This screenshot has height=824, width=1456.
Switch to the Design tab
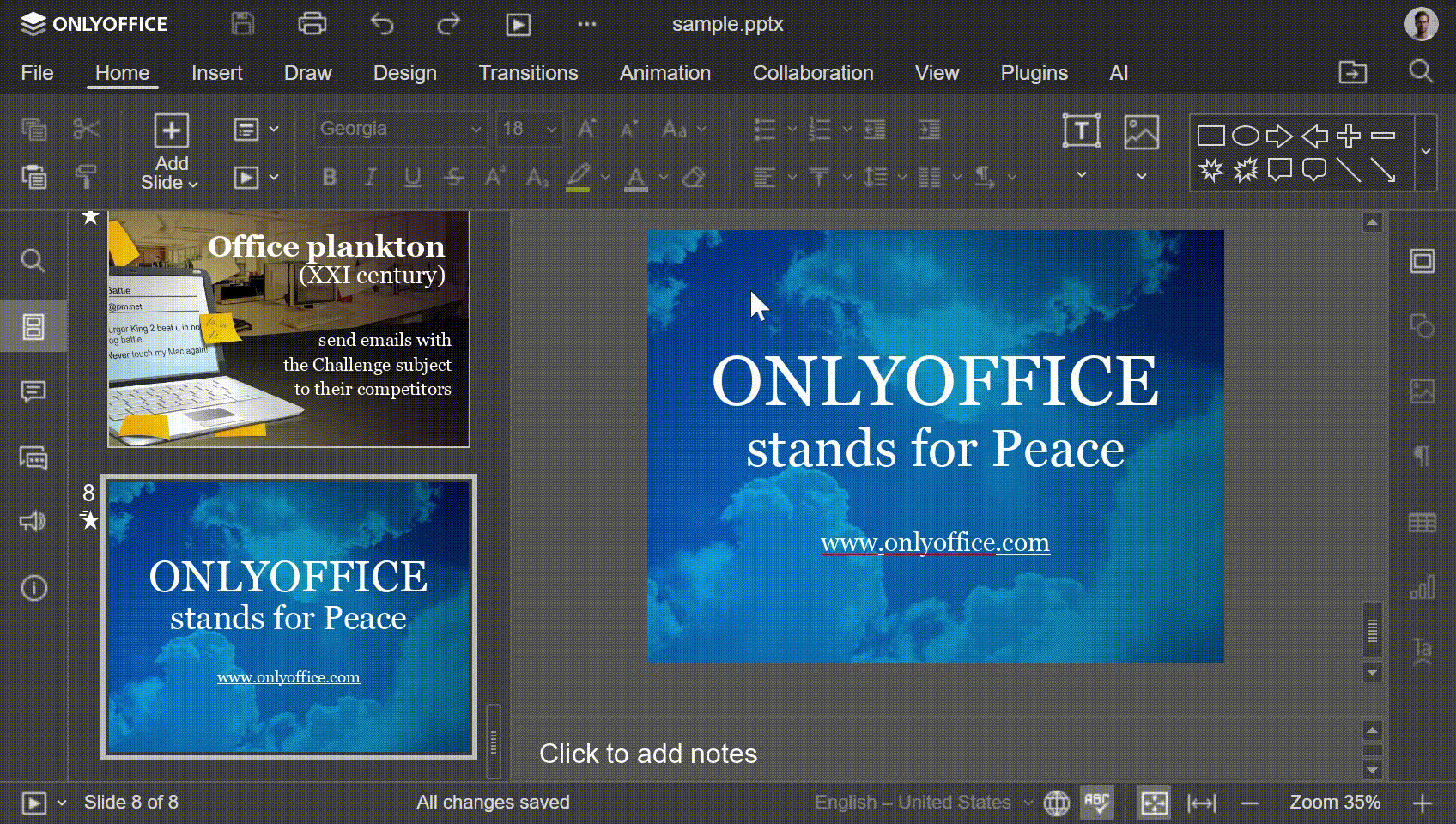[404, 73]
